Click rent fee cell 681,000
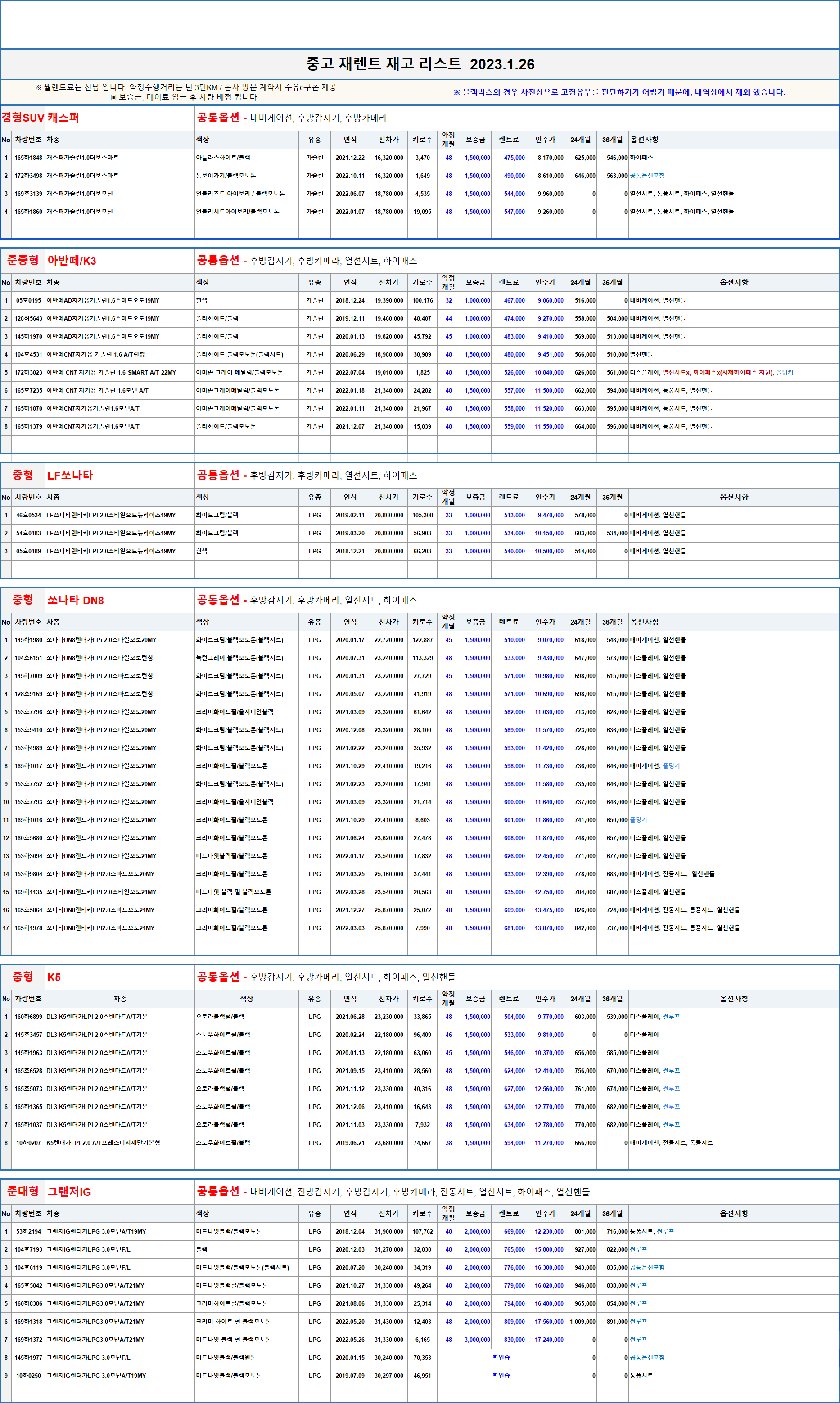The image size is (840, 1403). [509, 928]
